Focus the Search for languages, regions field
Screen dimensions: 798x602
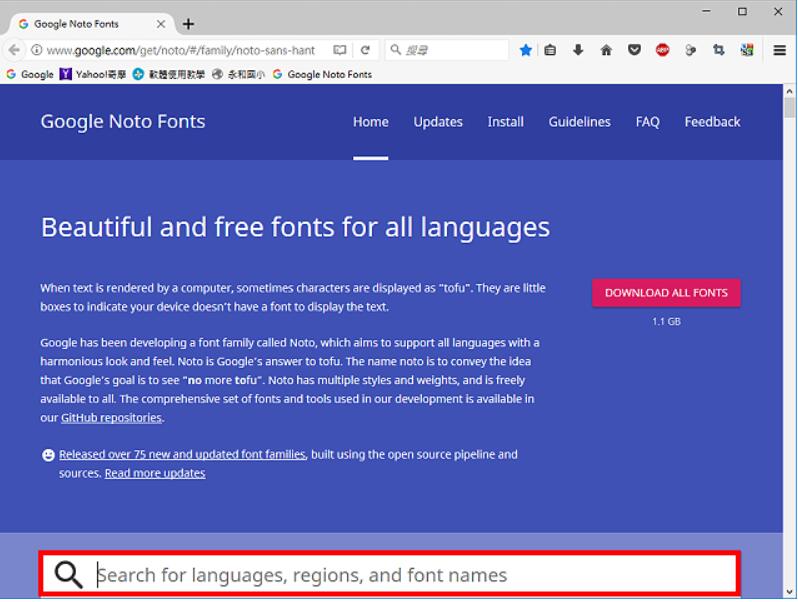tap(389, 575)
